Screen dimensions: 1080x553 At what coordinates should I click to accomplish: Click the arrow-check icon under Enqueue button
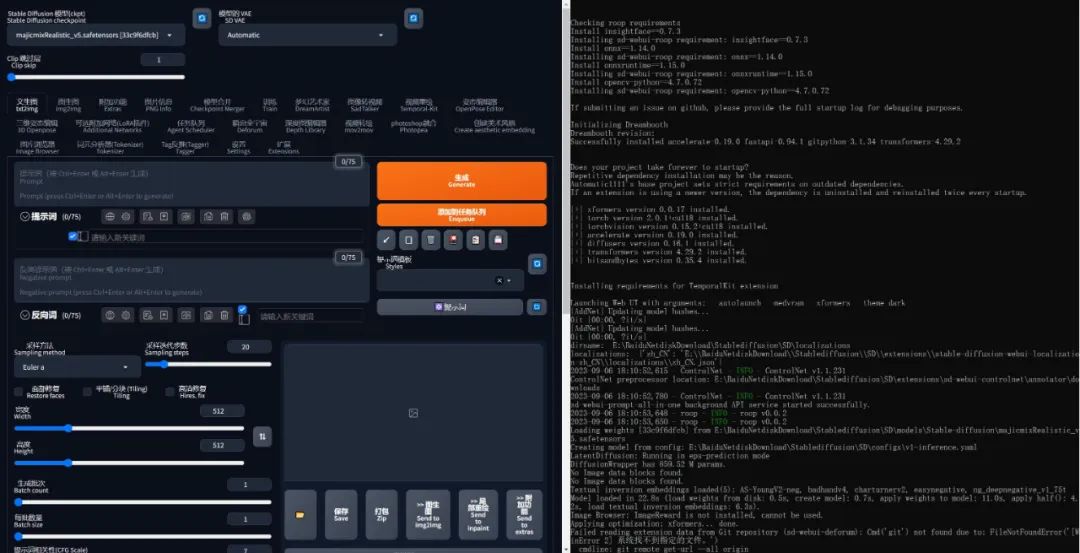click(x=386, y=240)
